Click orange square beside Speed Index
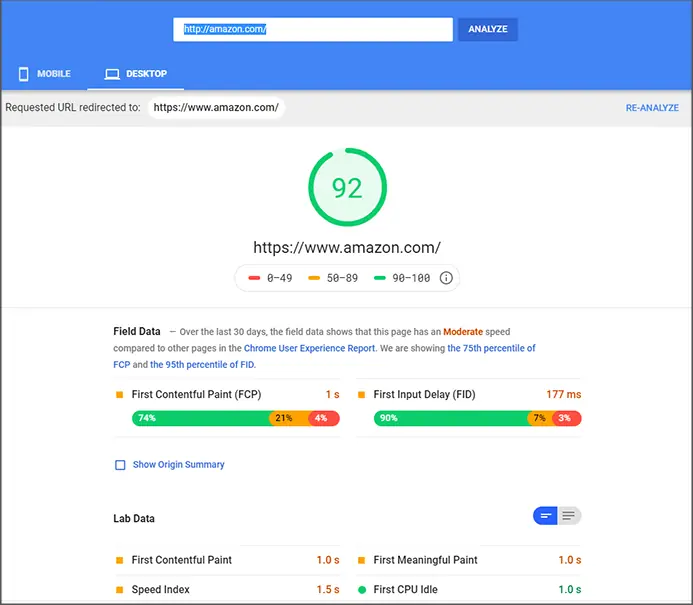The height and width of the screenshot is (605, 693). click(119, 590)
